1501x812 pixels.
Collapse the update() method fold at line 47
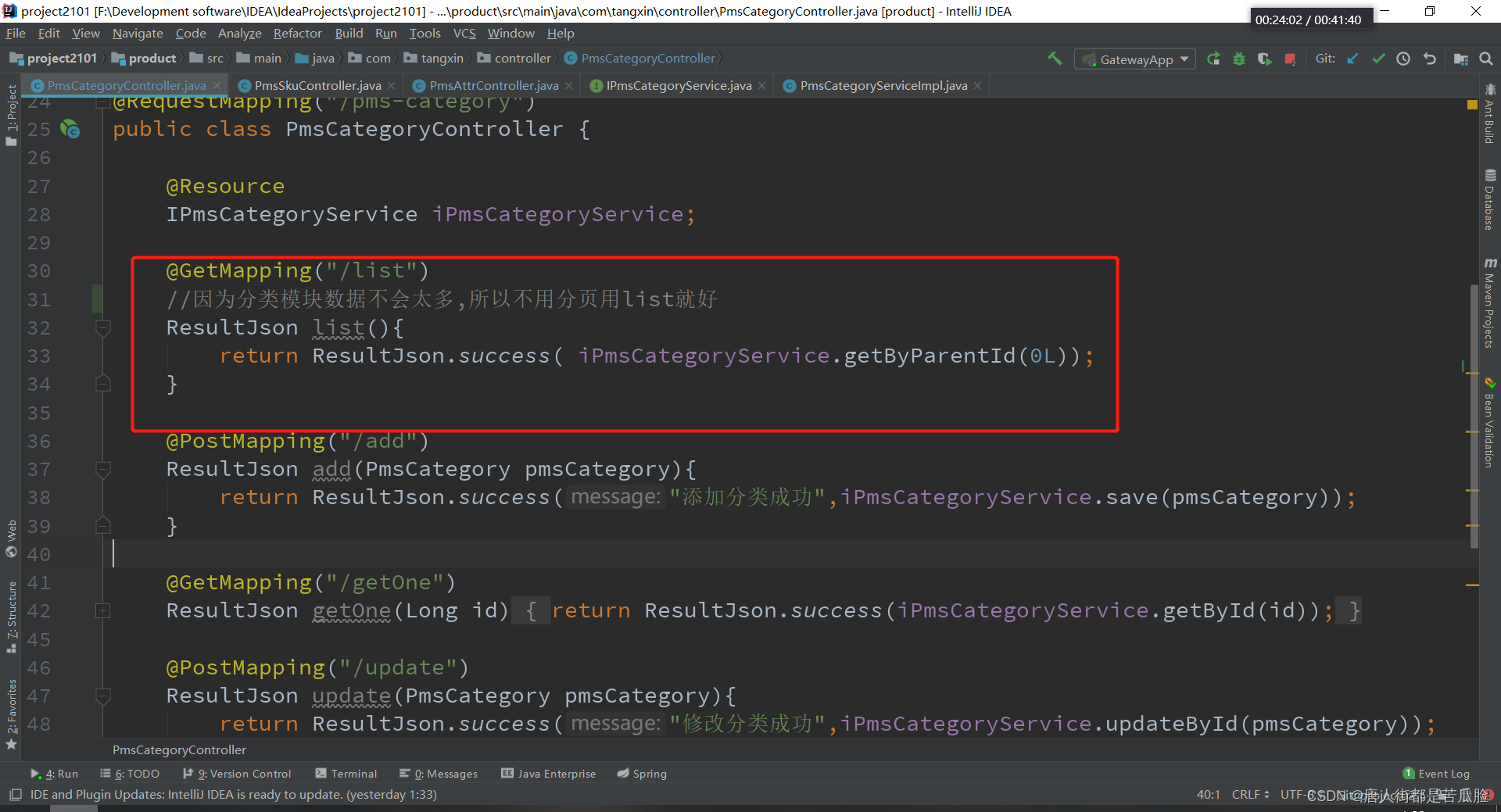102,696
